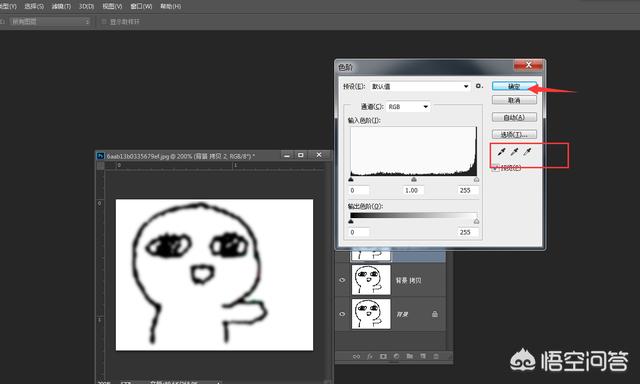The image size is (640, 384).
Task: Open the Preset (预设) dropdown
Action: (420, 87)
